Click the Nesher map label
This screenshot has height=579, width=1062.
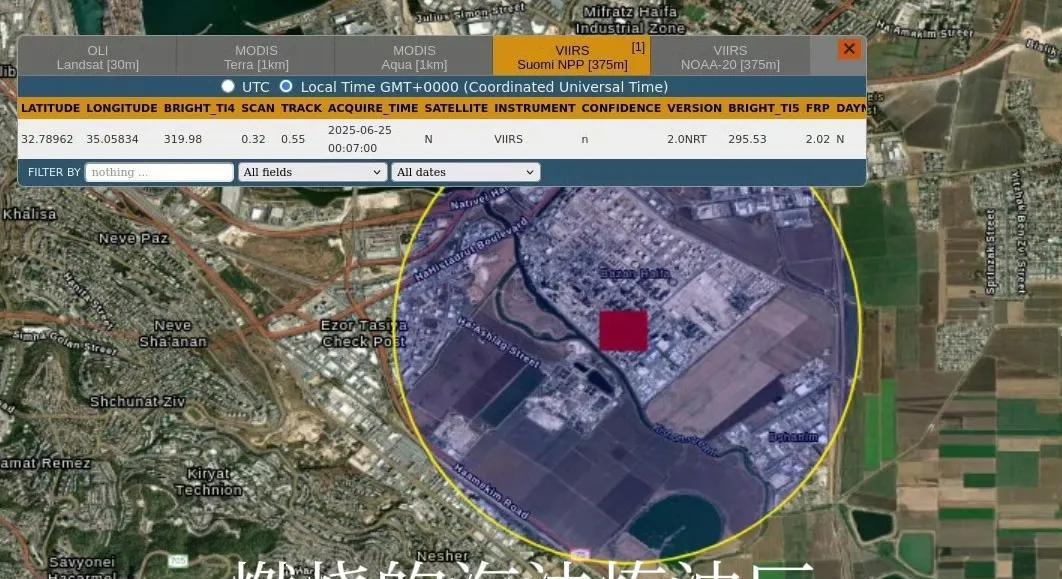pyautogui.click(x=443, y=556)
